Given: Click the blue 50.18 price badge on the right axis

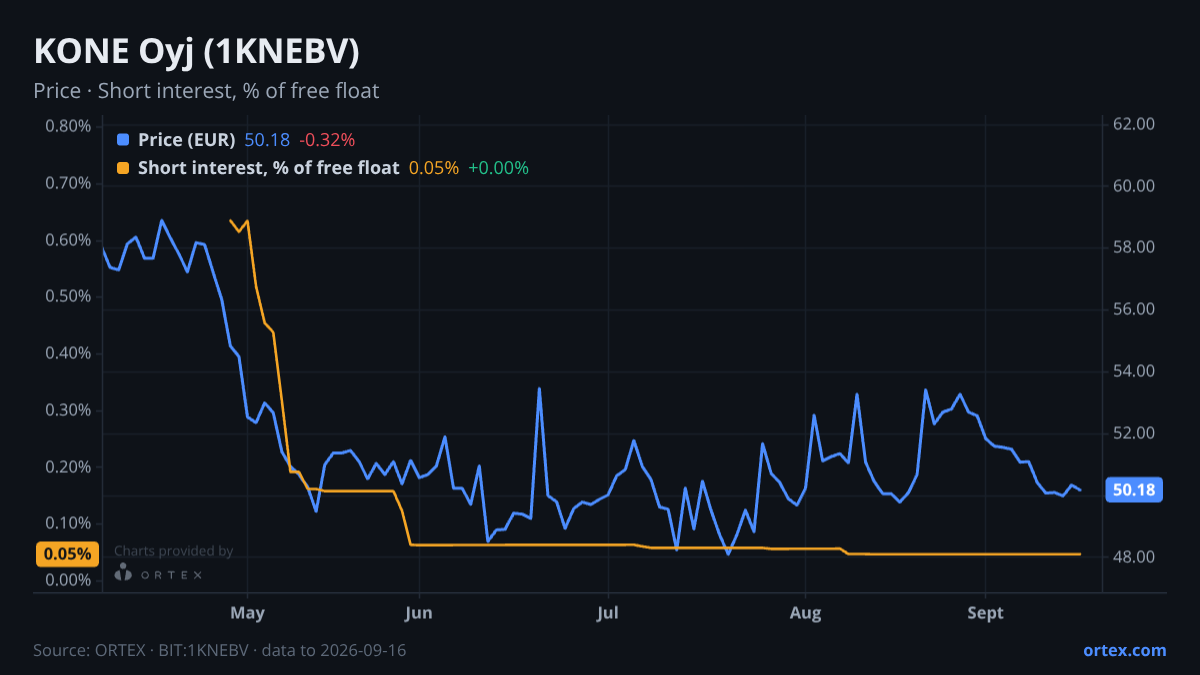Looking at the screenshot, I should (1133, 490).
